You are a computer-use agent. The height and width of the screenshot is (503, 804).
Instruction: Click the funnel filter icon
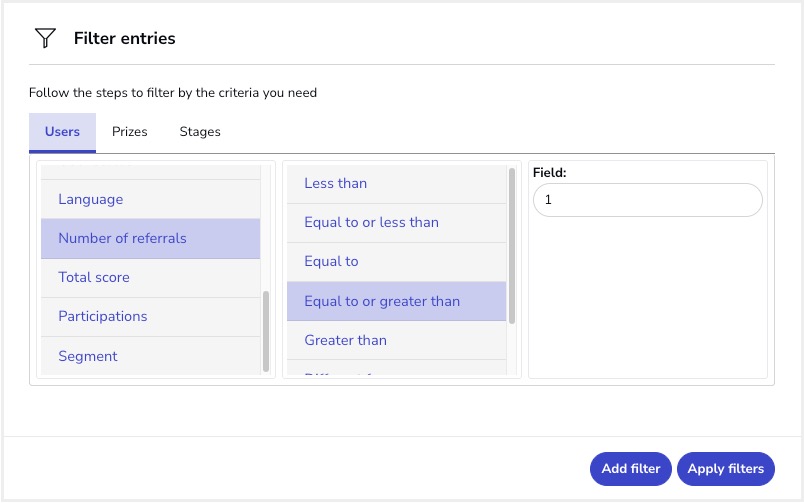click(45, 39)
